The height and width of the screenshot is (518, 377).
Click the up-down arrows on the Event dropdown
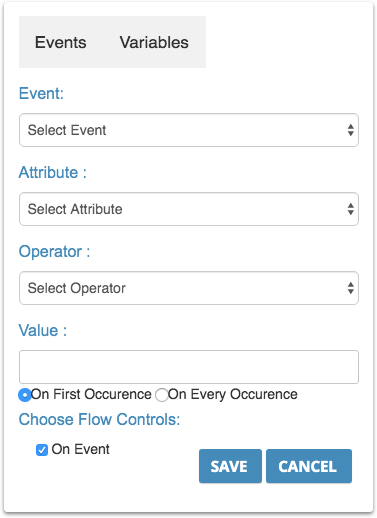pos(350,130)
